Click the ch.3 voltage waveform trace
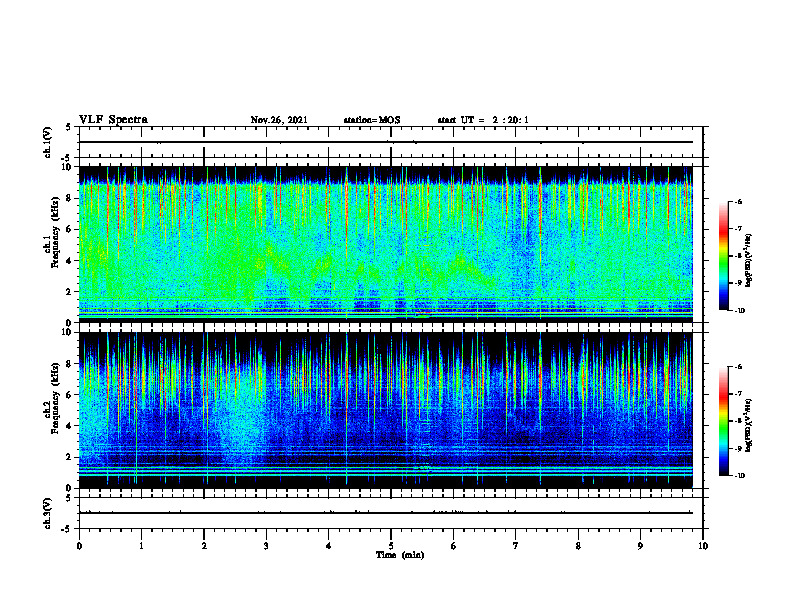 click(x=386, y=513)
